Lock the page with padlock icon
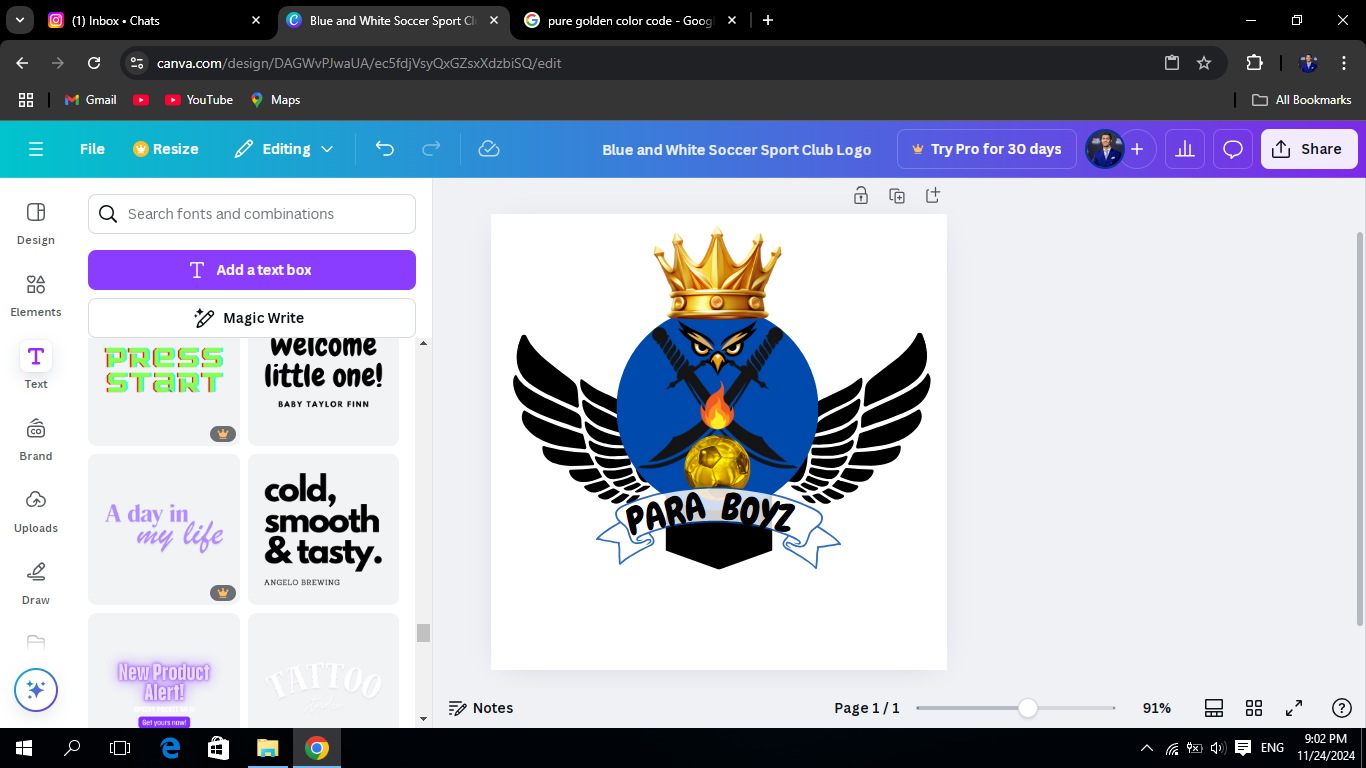The width and height of the screenshot is (1366, 768). (x=861, y=196)
